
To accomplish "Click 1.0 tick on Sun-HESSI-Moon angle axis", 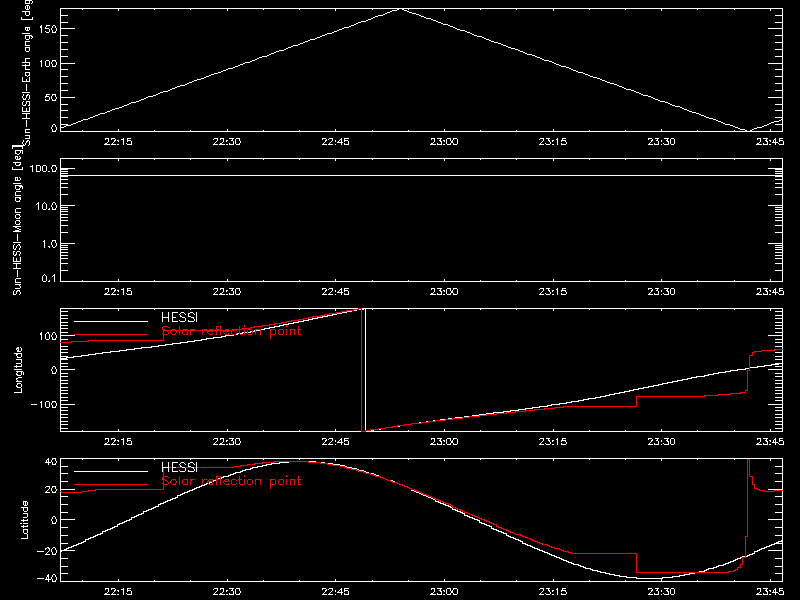I will pyautogui.click(x=49, y=244).
